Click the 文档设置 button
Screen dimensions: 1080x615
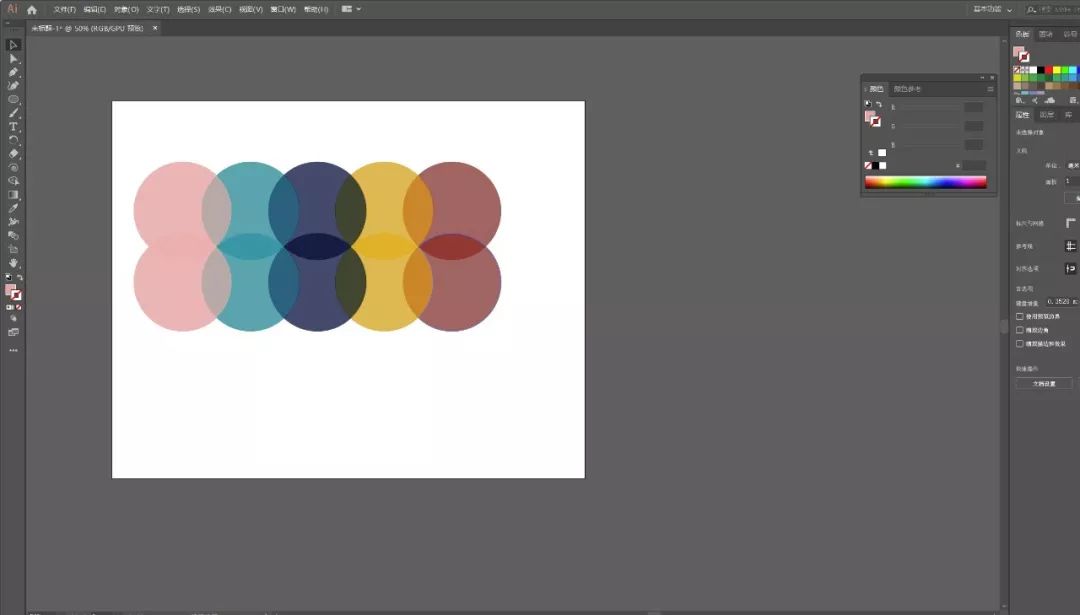1044,383
